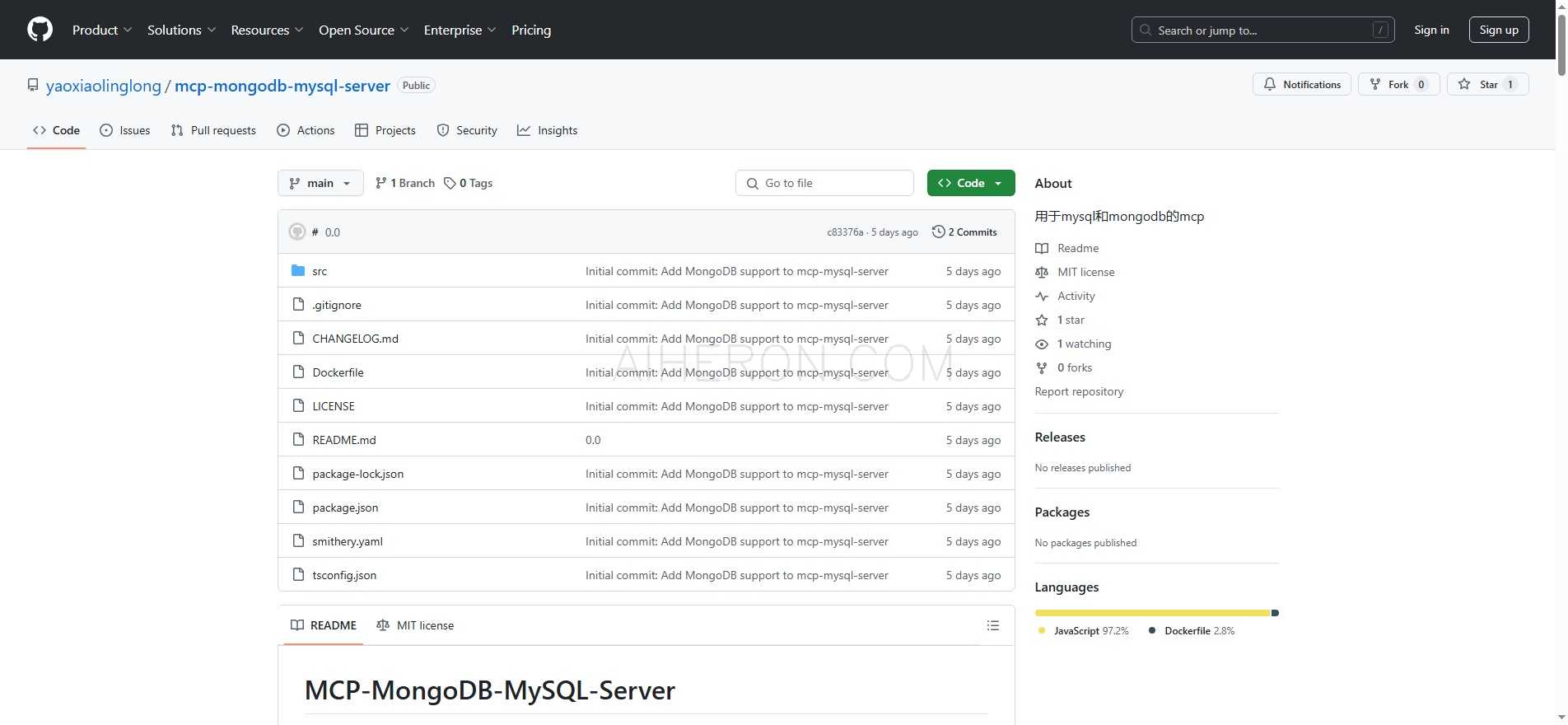Click the Sign up button
This screenshot has width=1568, height=725.
pyautogui.click(x=1498, y=30)
